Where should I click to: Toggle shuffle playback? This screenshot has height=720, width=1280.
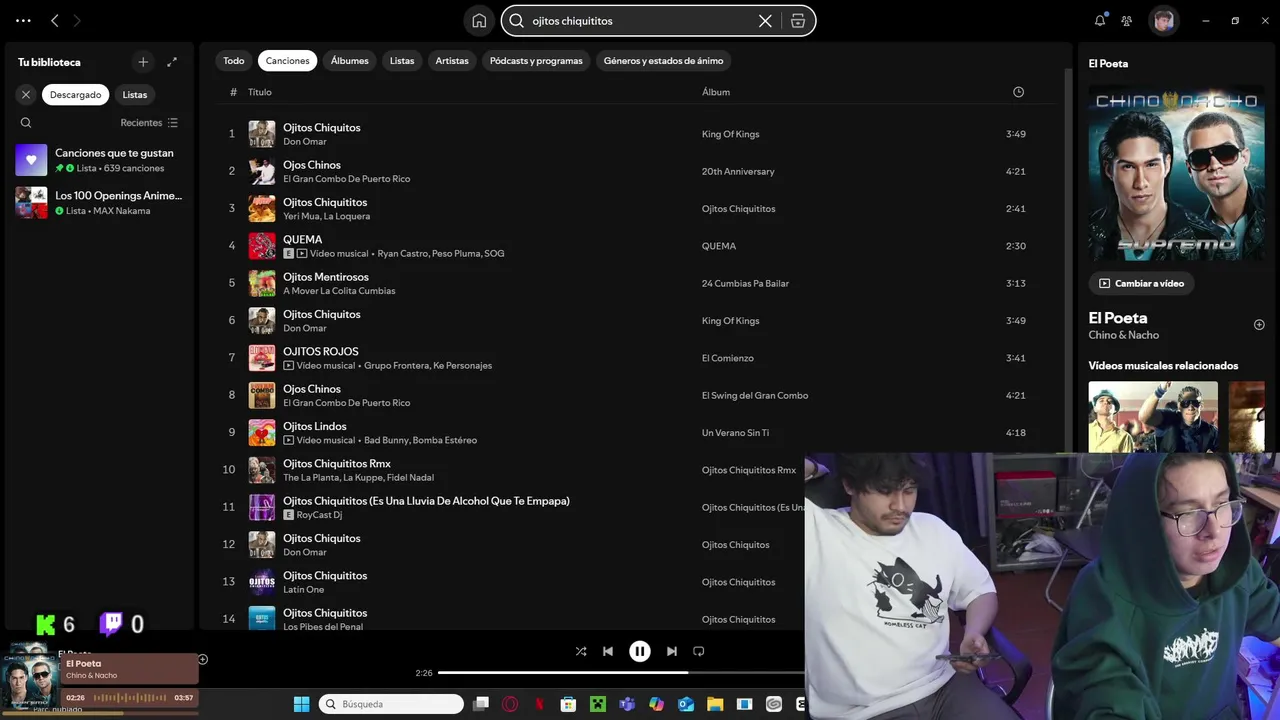[581, 651]
